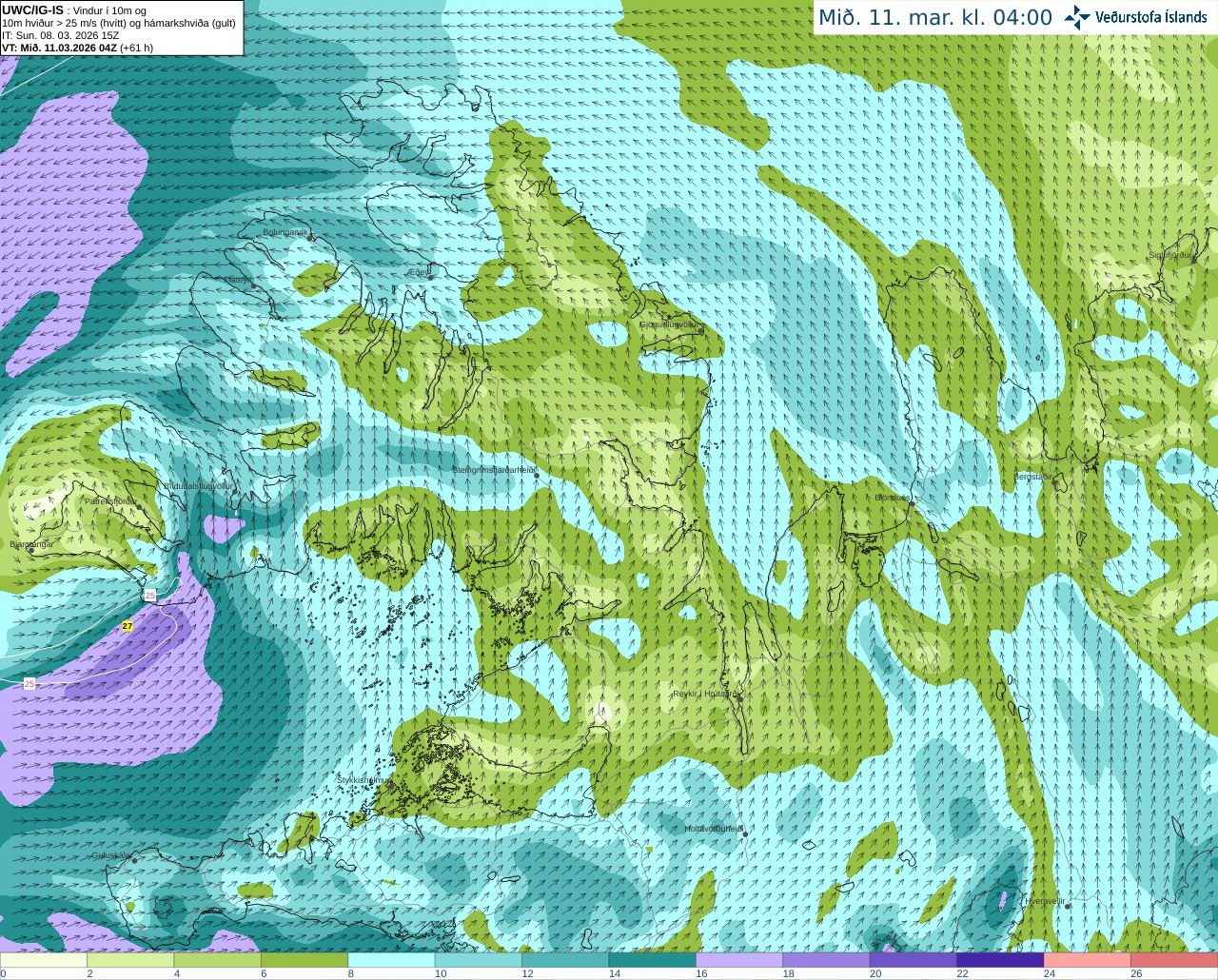Click the Holtavörðuheiði station label
Viewport: 1218px width, 980px height.
tap(713, 829)
